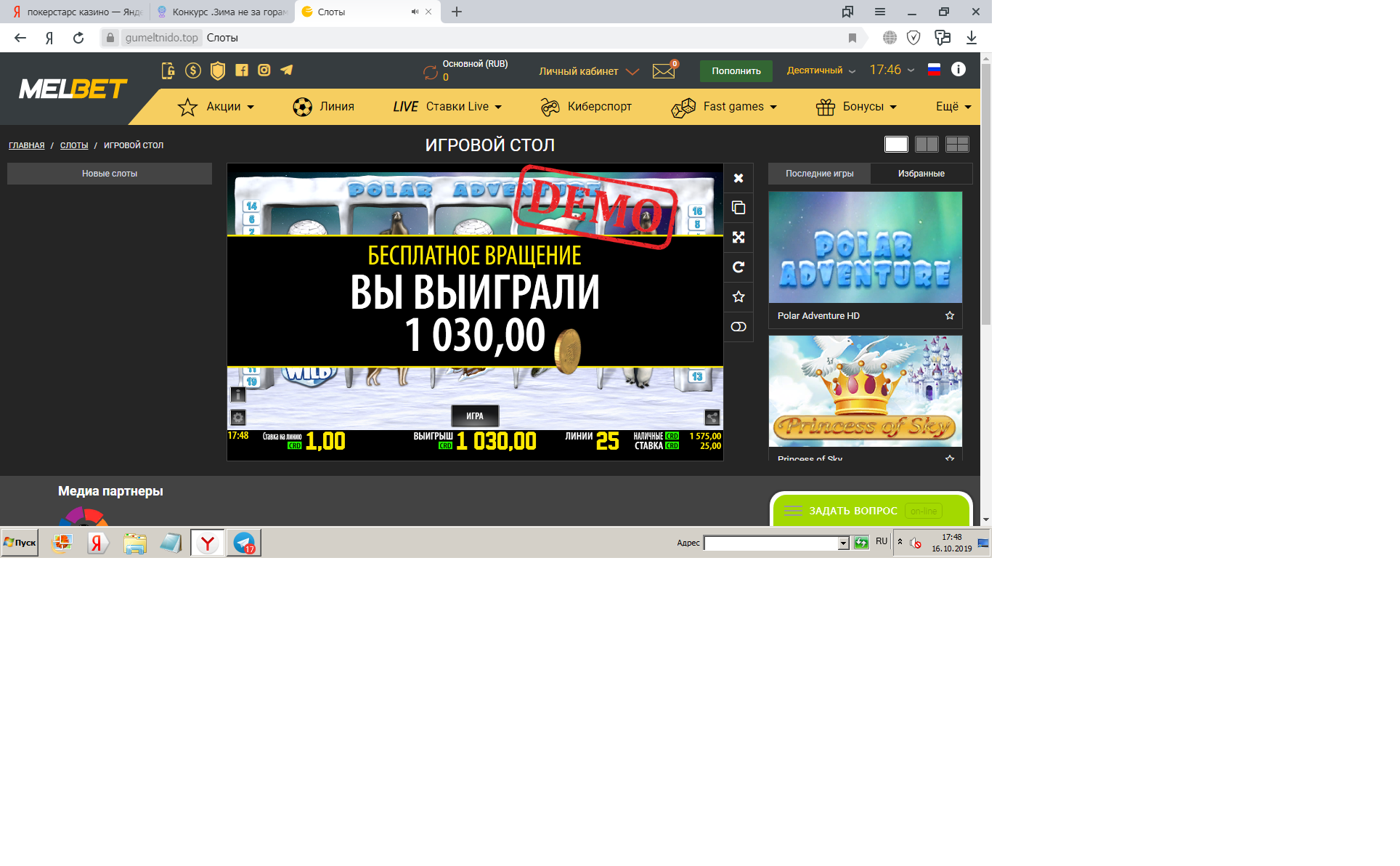This screenshot has height=866, width=1400.
Task: Switch to Конкурс Зима browser tab
Action: pos(222,12)
